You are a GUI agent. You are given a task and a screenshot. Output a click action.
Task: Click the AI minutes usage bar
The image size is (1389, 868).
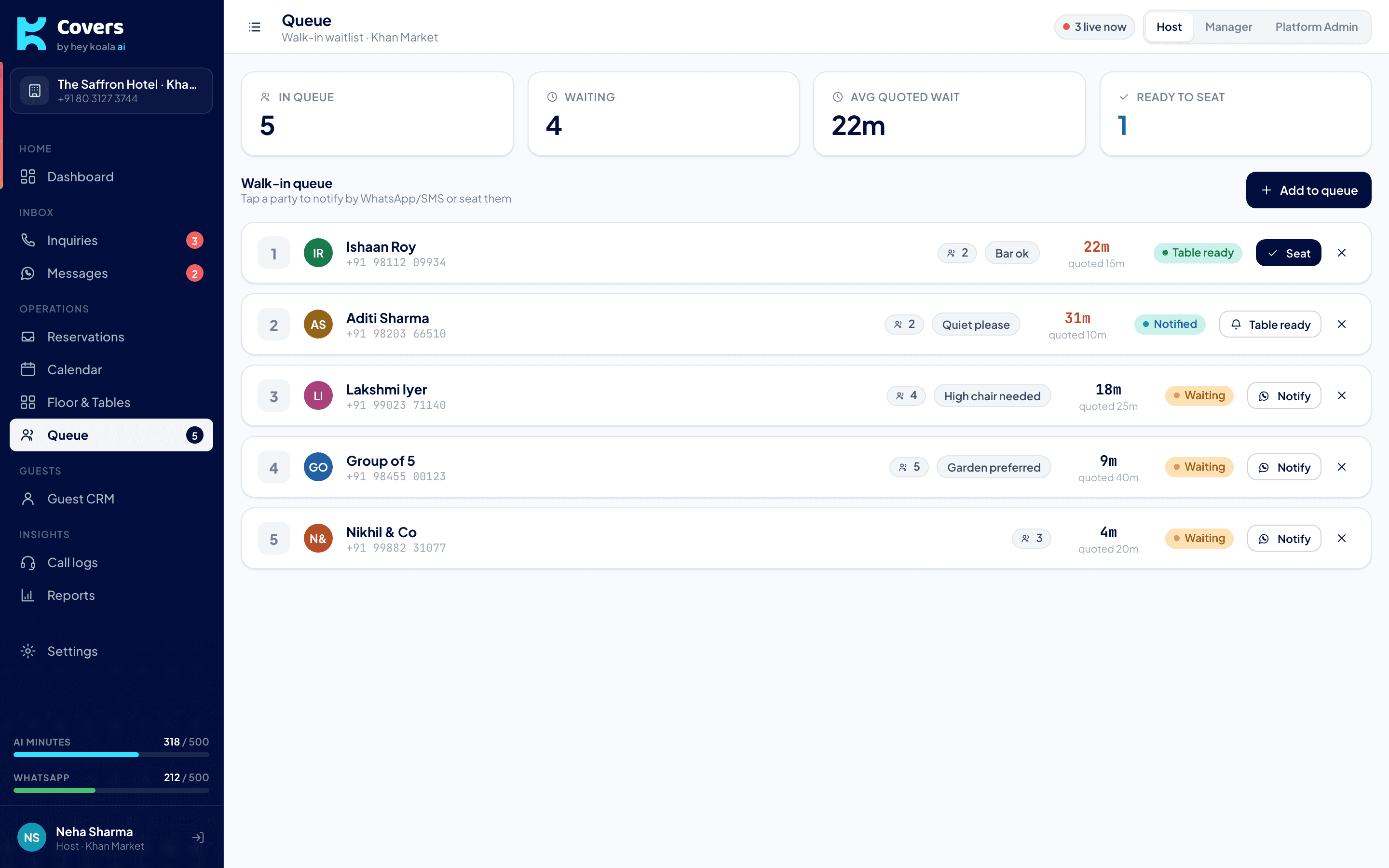pyautogui.click(x=111, y=754)
